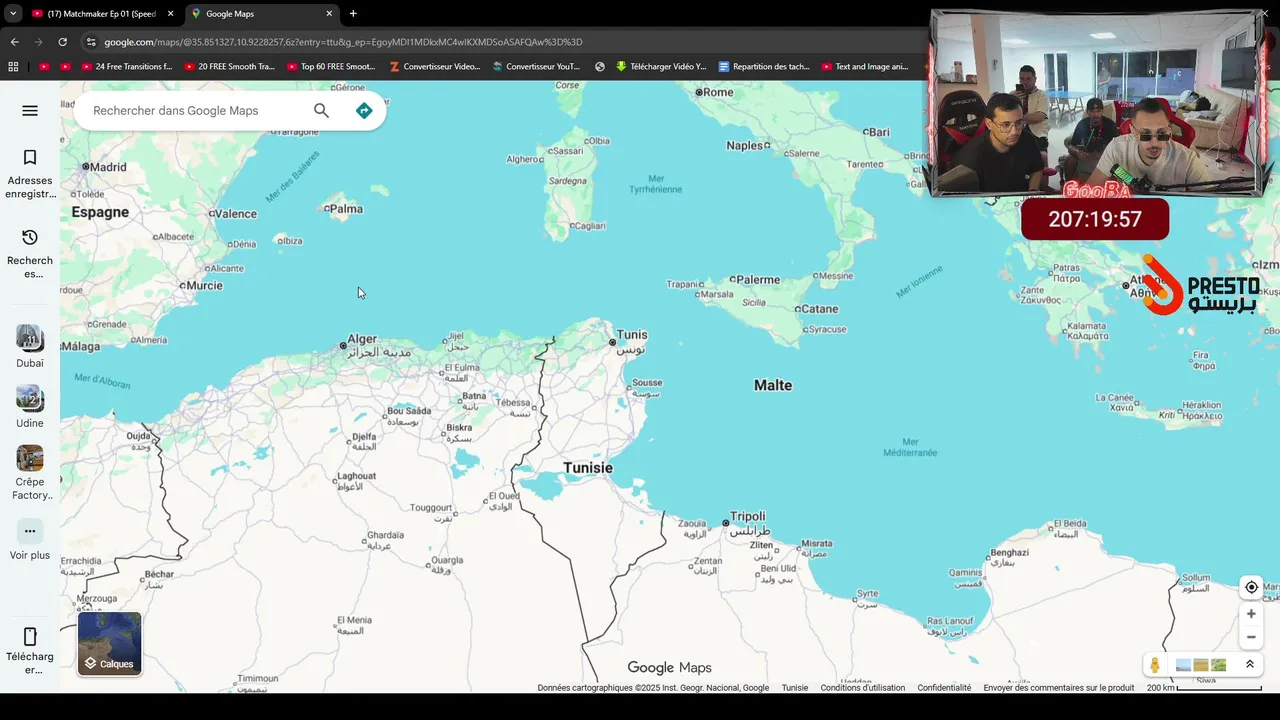
Task: Click the Tunisie footer link
Action: 795,688
